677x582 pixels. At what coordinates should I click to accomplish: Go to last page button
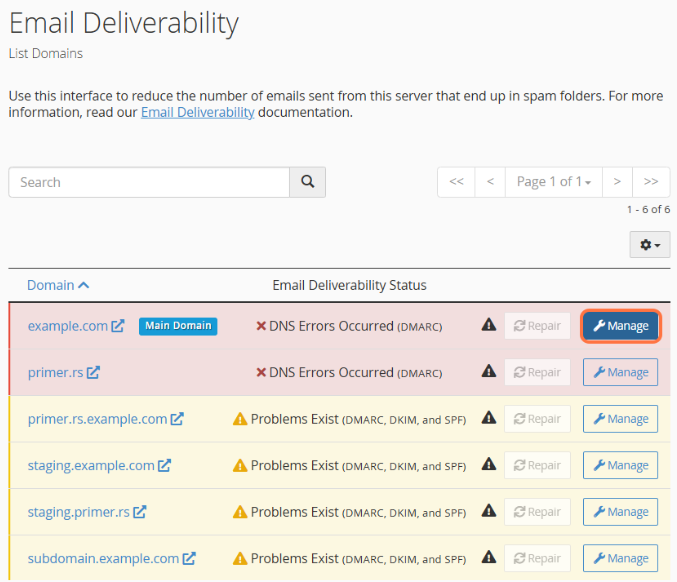click(651, 182)
